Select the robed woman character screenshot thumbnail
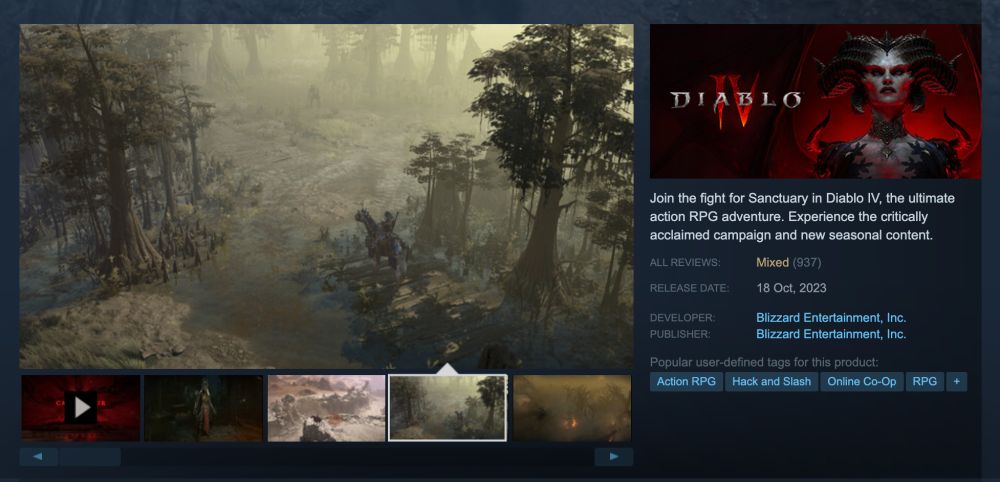Screen dimensions: 1000x482 203,408
